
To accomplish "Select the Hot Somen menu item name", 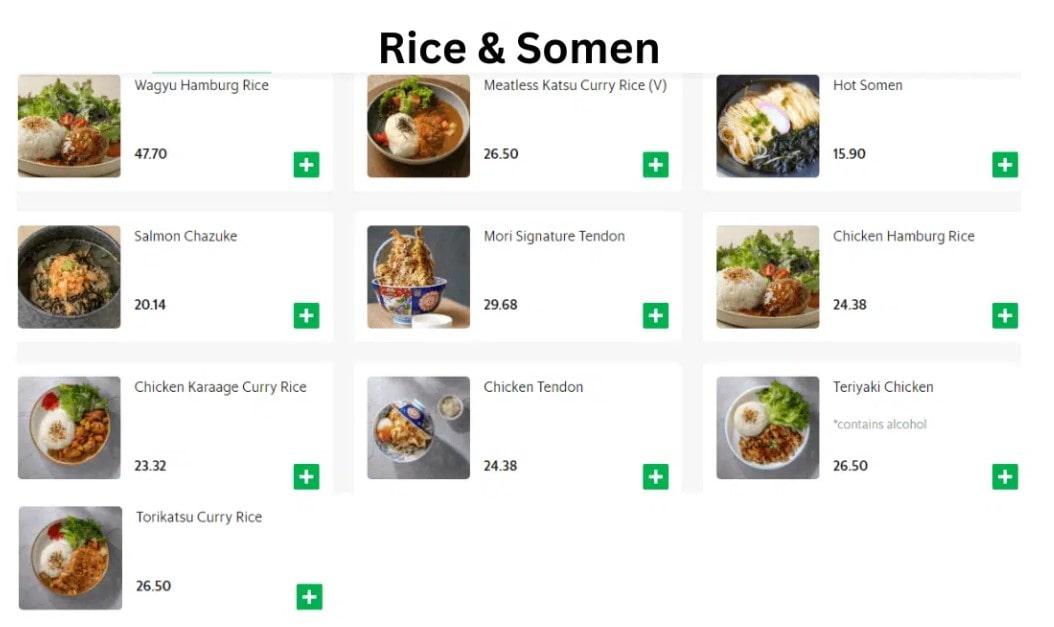I will [x=867, y=86].
